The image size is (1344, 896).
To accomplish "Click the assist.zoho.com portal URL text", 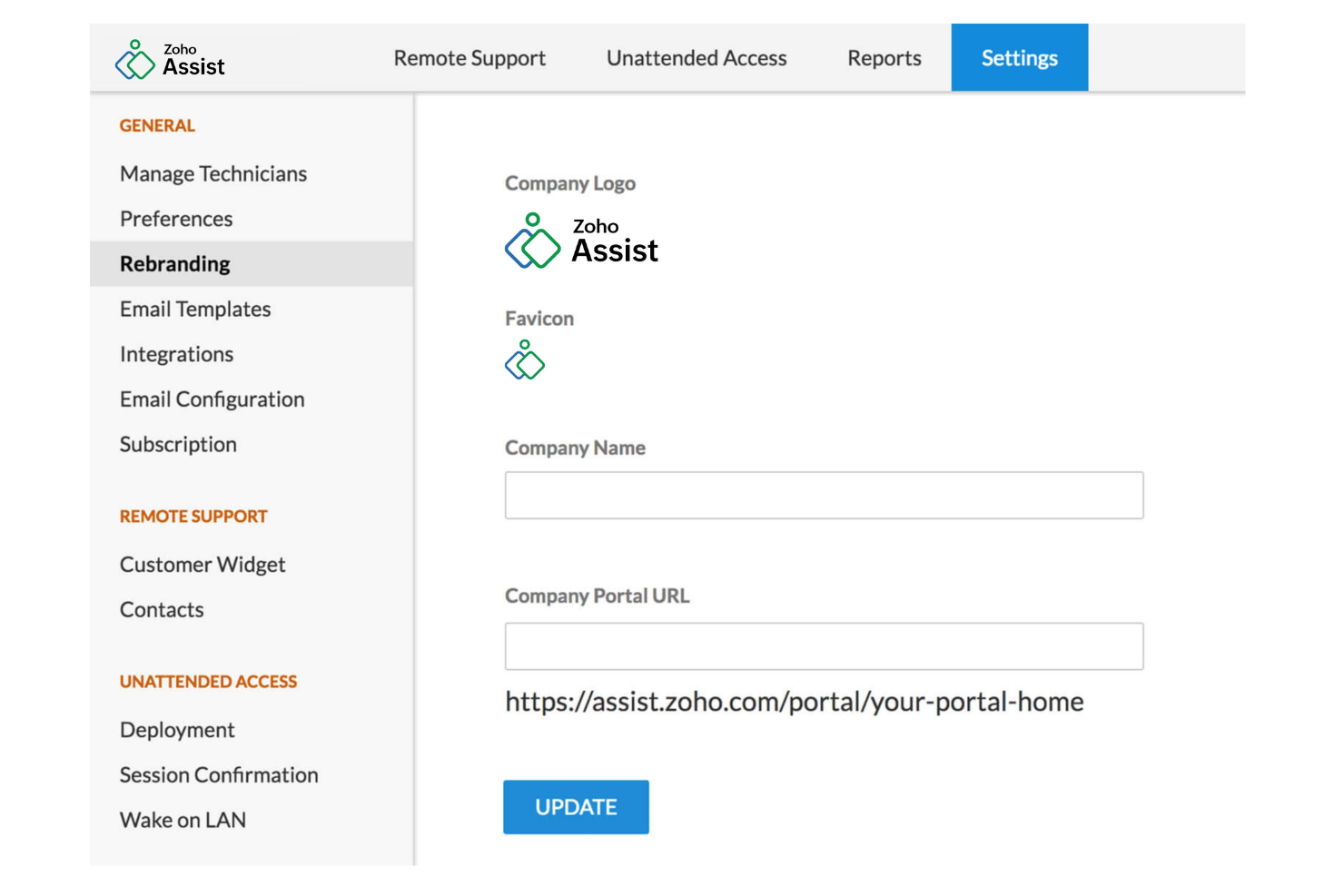I will click(795, 702).
